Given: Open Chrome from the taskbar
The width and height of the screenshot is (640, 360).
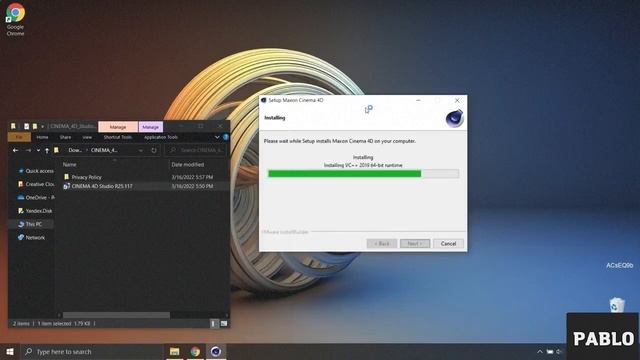Looking at the screenshot, I should (x=195, y=351).
